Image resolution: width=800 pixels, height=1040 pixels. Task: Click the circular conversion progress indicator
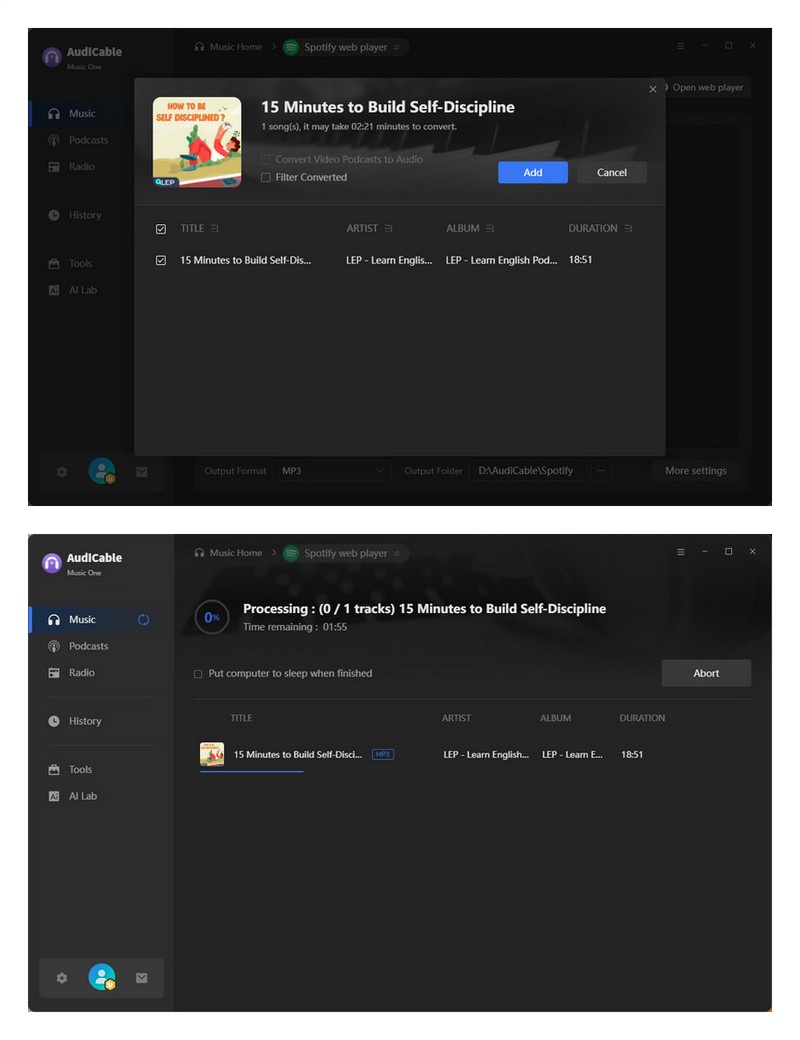point(211,618)
